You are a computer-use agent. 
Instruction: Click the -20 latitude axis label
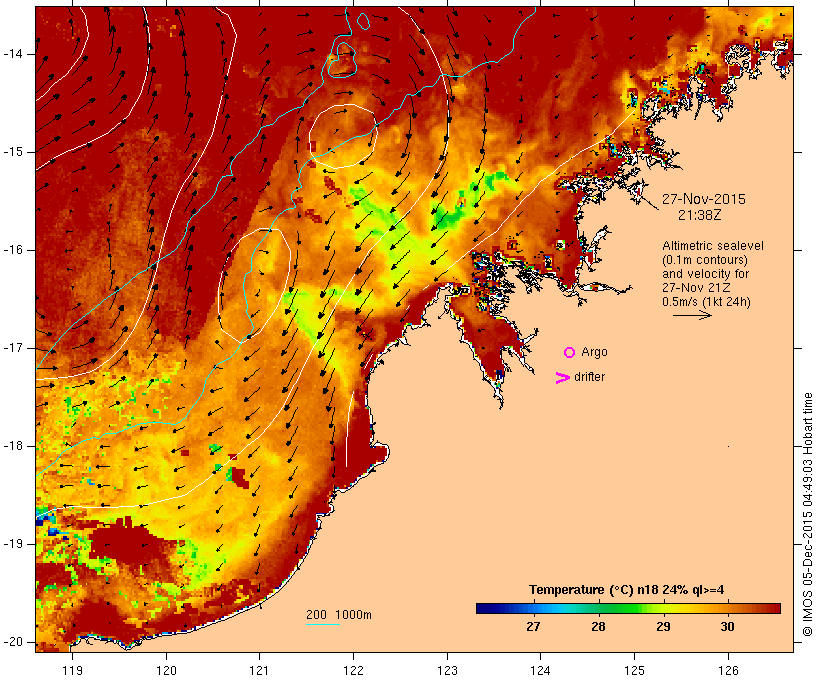13,642
